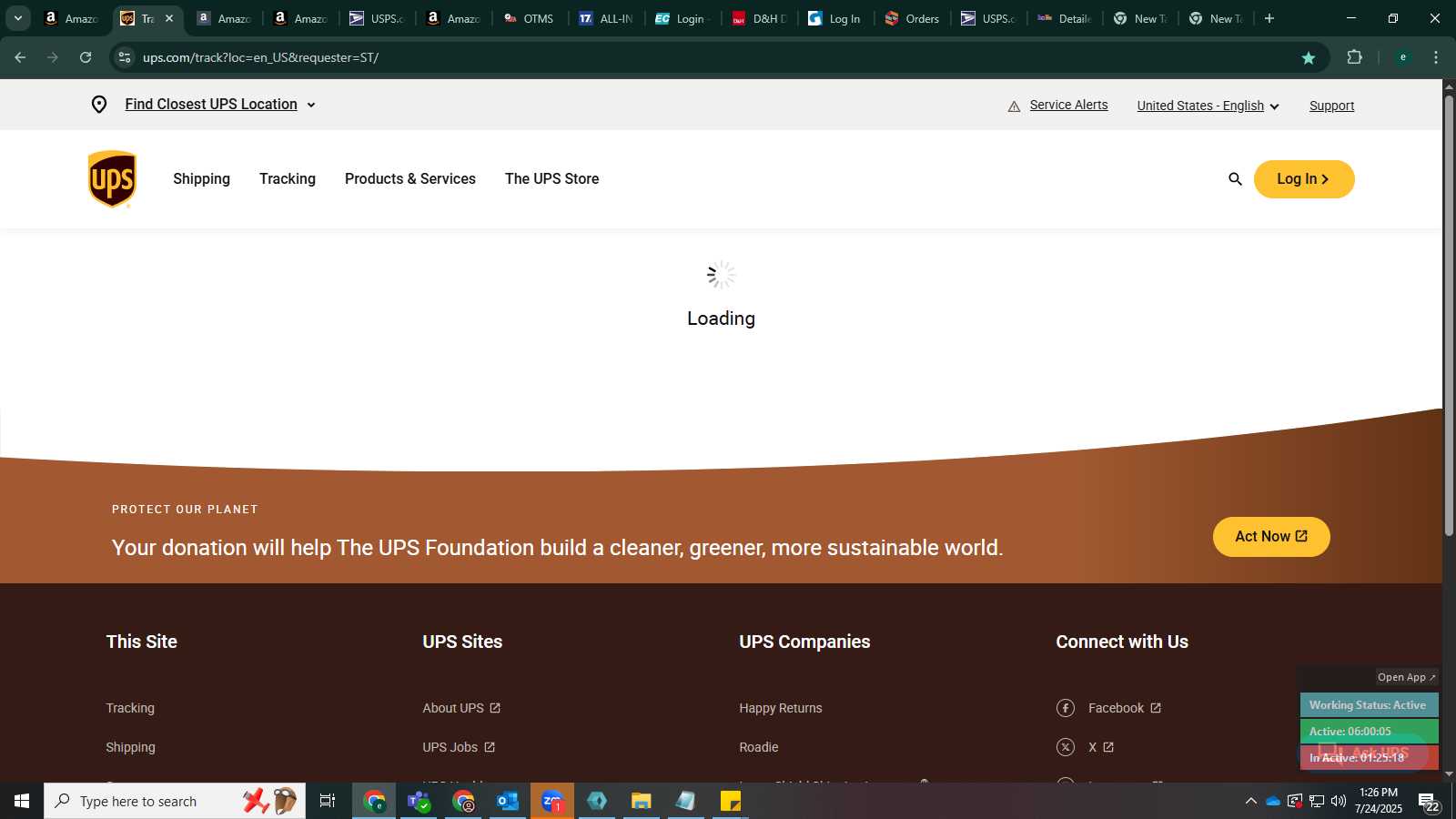This screenshot has height=819, width=1456.
Task: Open The UPS Store menu
Action: point(552,179)
